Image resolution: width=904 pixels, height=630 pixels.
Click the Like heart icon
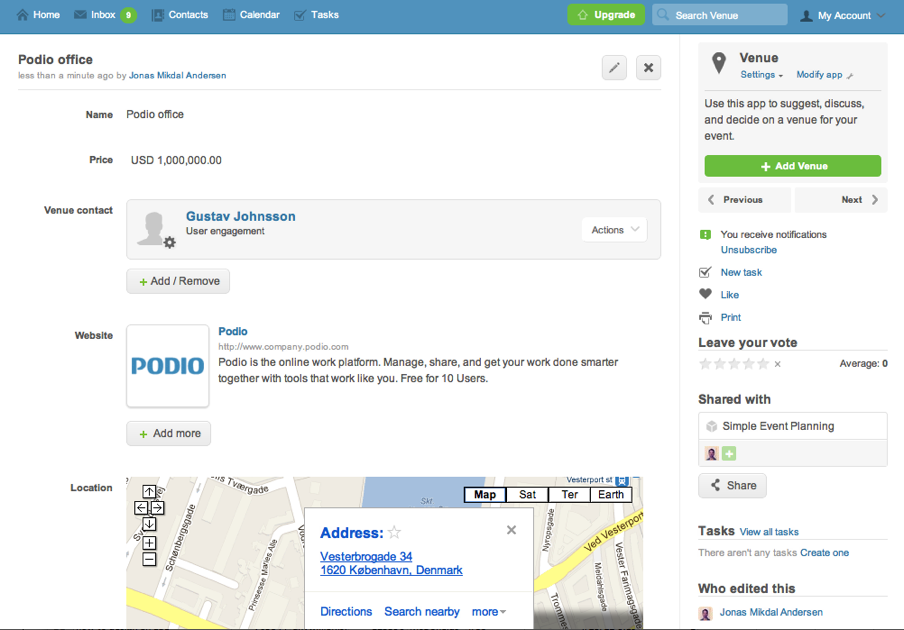tap(705, 295)
